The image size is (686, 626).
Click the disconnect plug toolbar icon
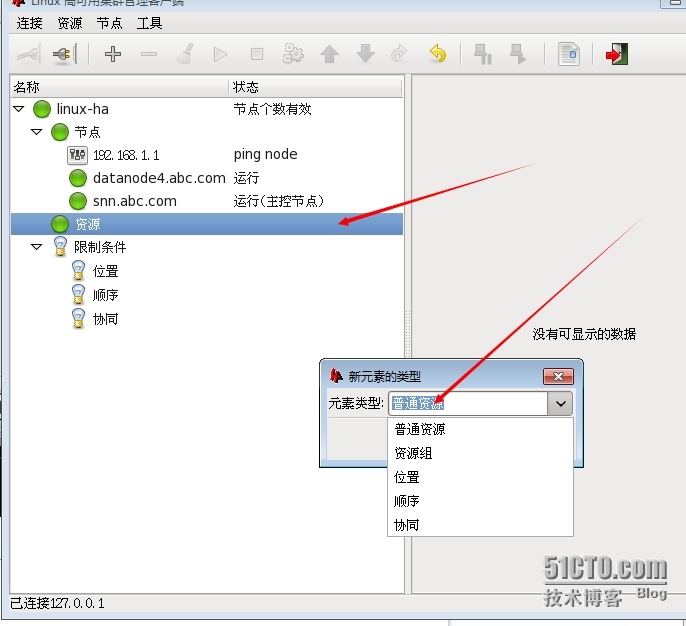(64, 54)
